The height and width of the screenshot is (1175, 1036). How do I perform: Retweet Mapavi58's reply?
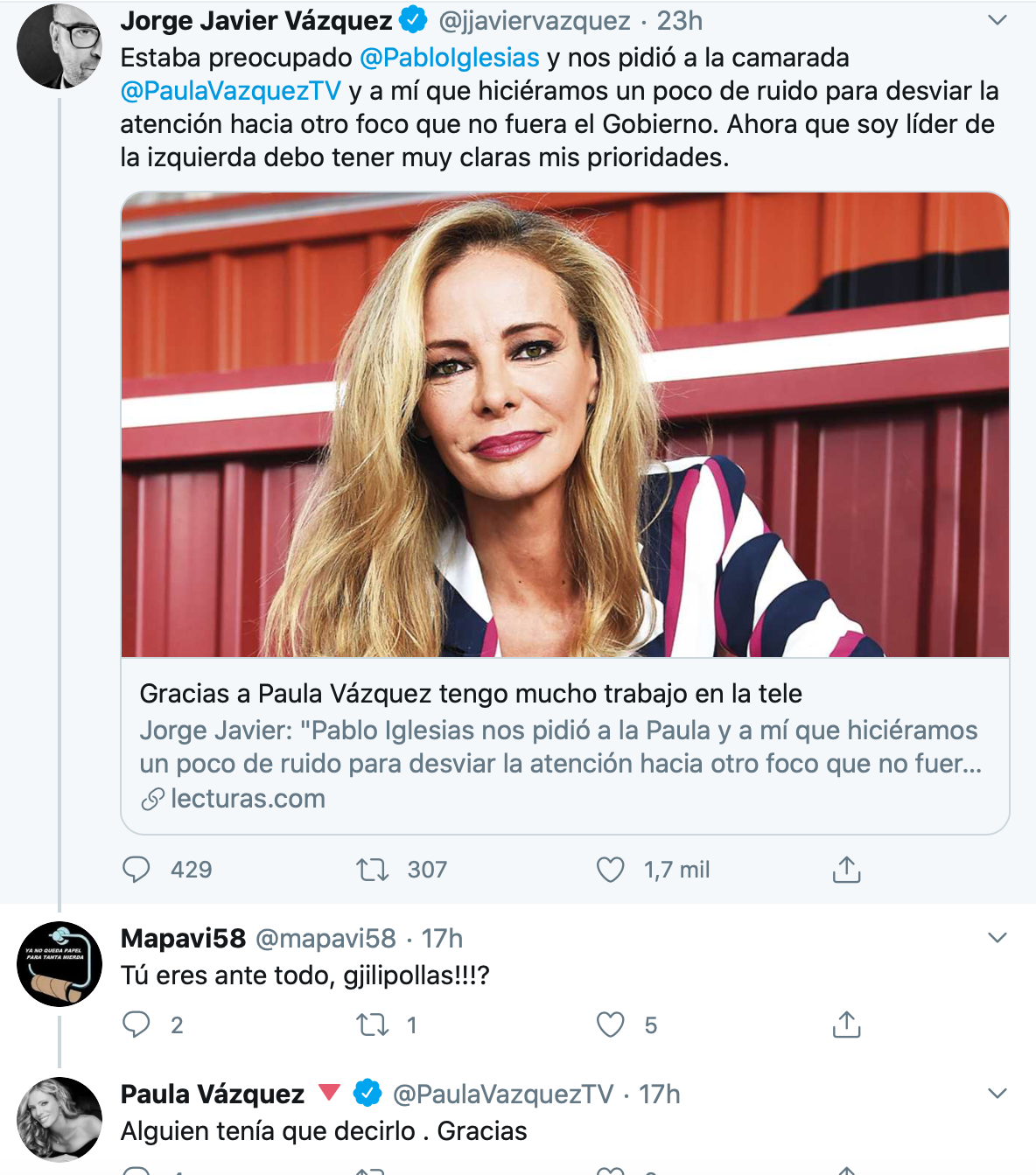pos(373,1025)
